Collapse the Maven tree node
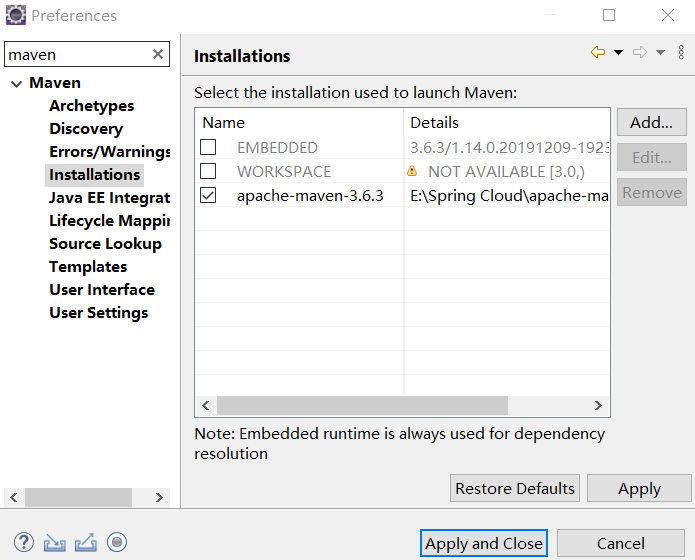Viewport: 695px width, 560px height. pyautogui.click(x=16, y=83)
